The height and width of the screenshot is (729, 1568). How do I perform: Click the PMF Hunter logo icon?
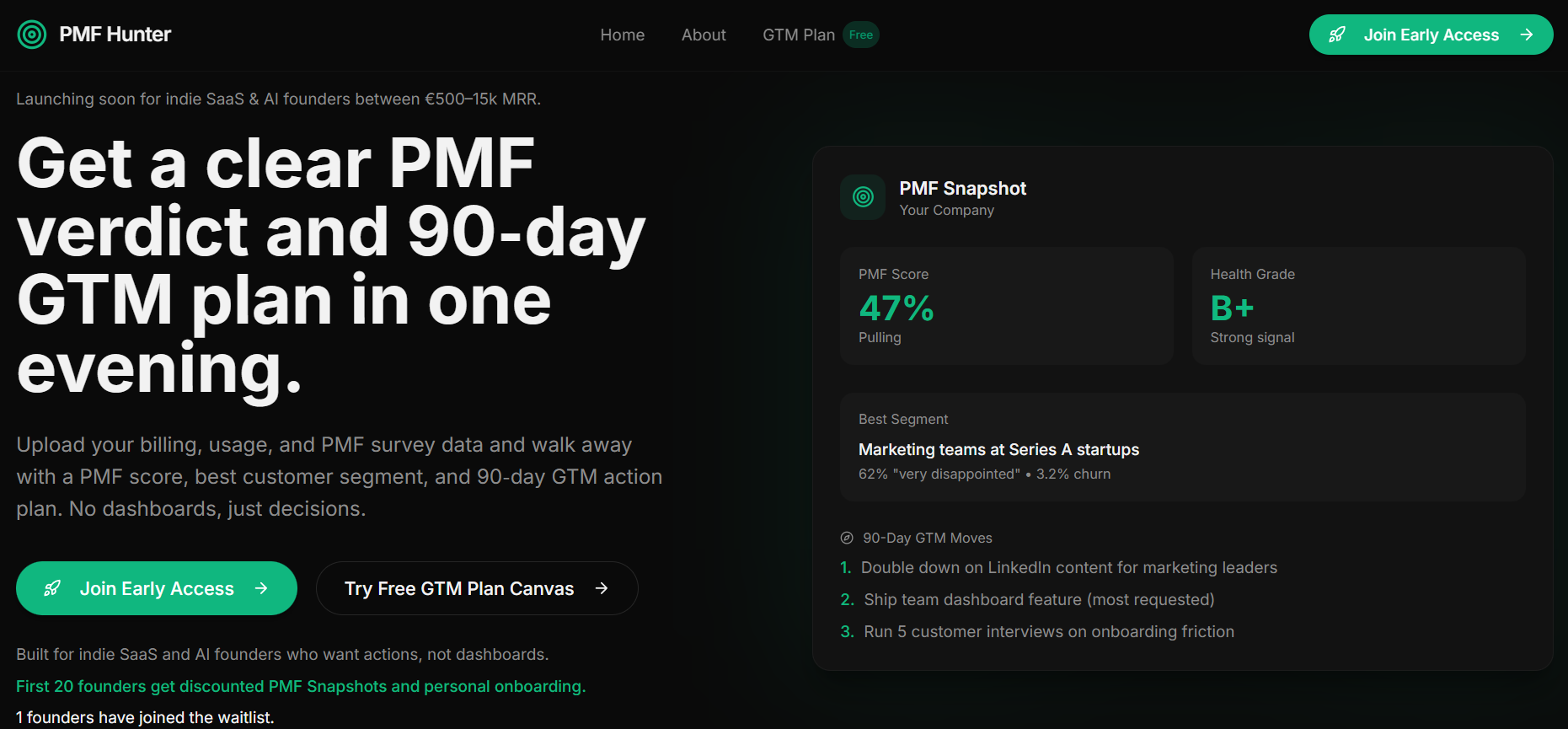tap(32, 35)
